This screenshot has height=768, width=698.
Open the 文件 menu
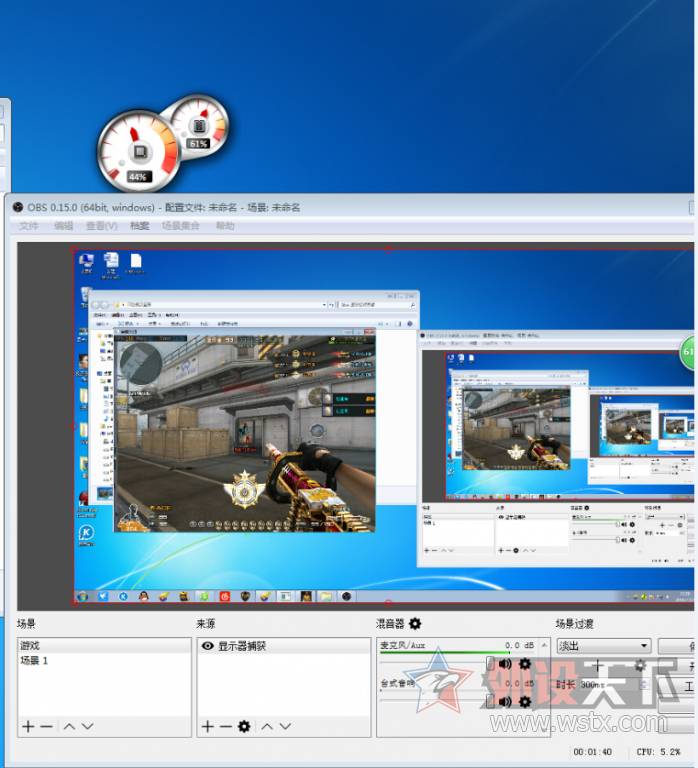[x=28, y=226]
